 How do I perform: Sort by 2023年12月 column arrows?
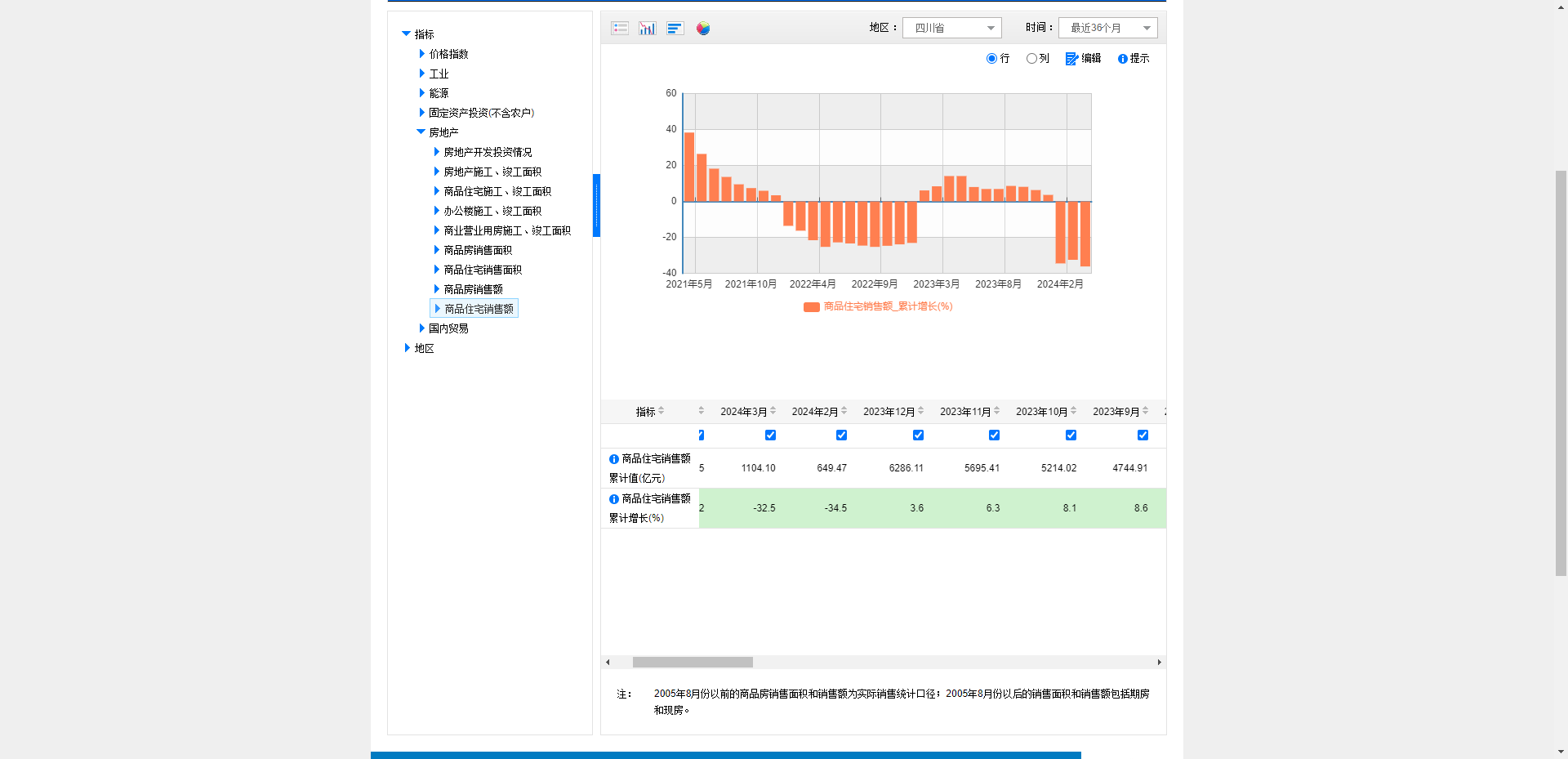(x=920, y=411)
